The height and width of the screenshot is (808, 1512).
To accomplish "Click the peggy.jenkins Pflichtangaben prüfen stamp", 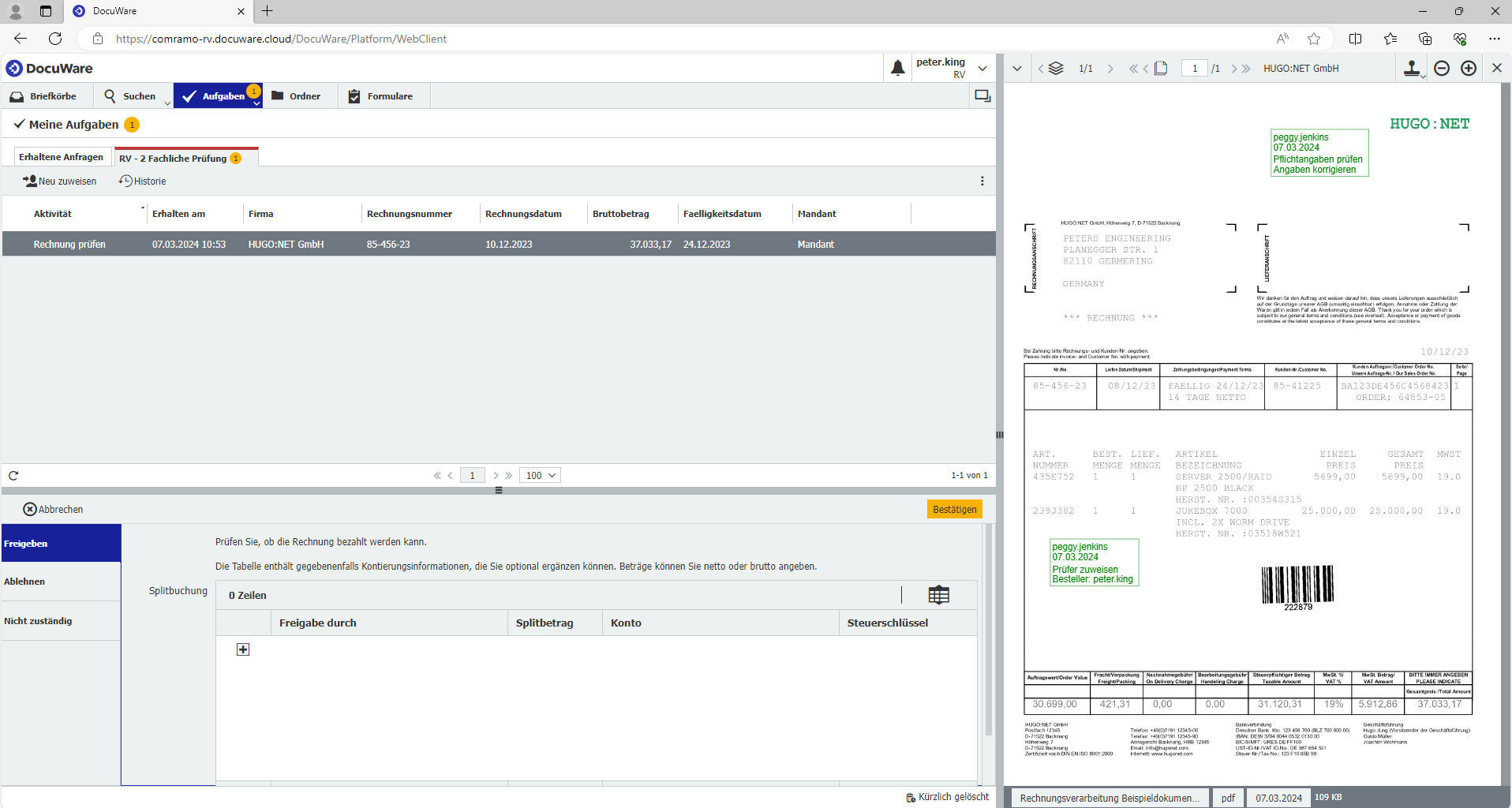I will [x=1319, y=153].
